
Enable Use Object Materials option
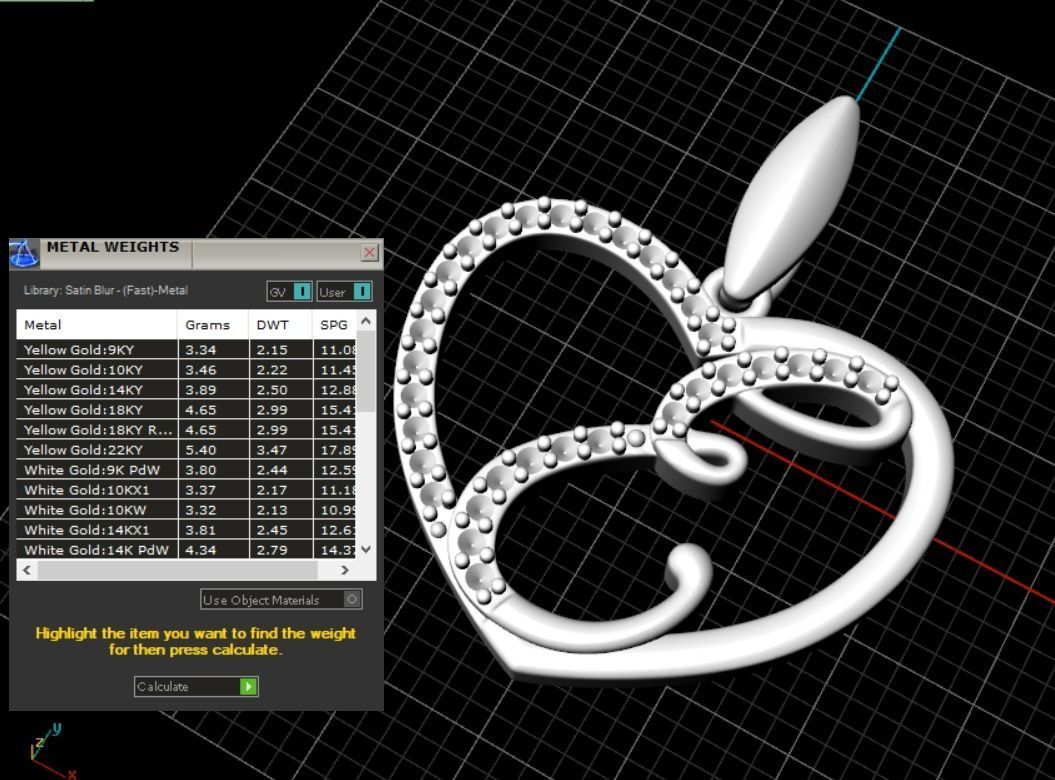coord(281,599)
